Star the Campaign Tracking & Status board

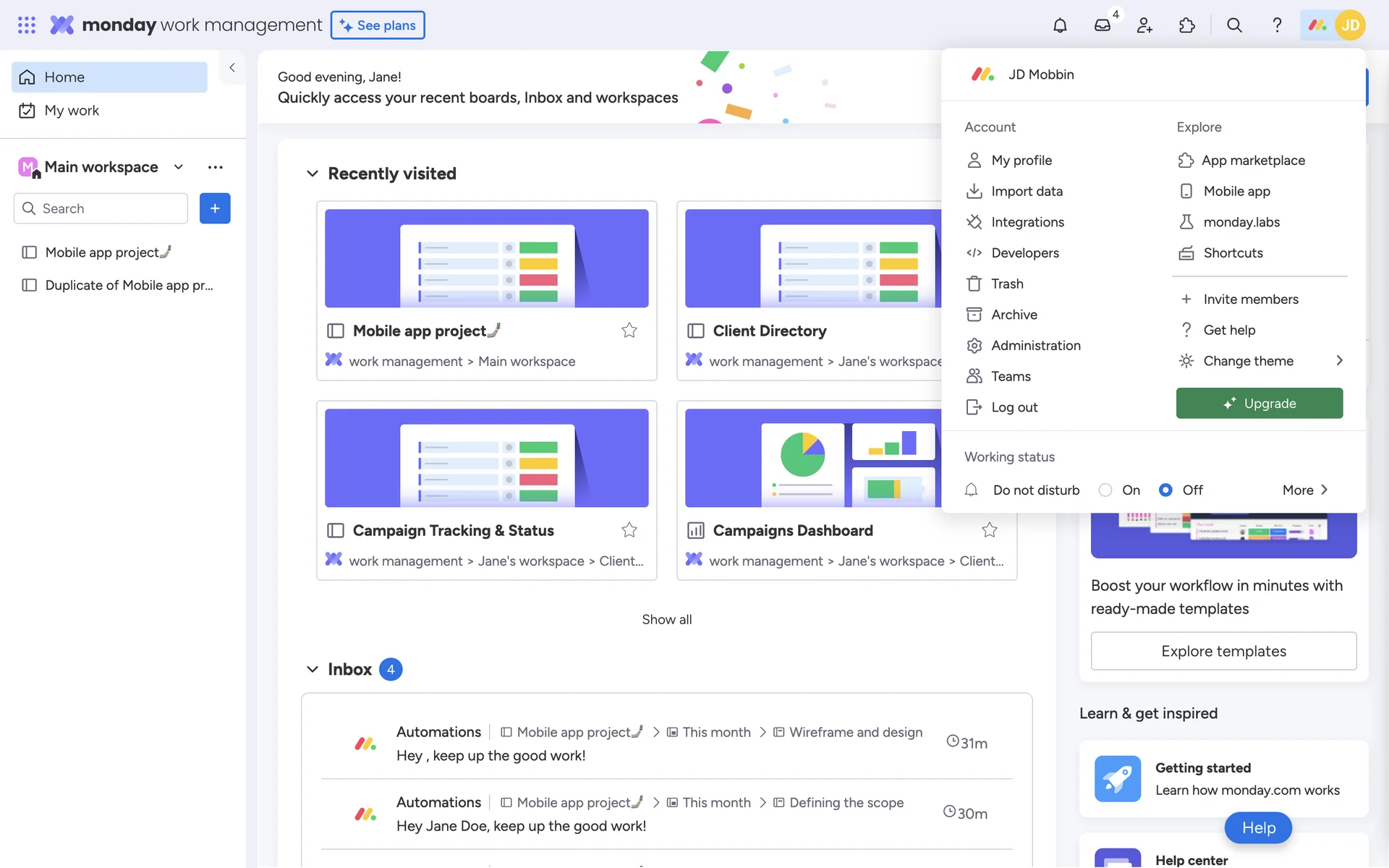point(629,530)
